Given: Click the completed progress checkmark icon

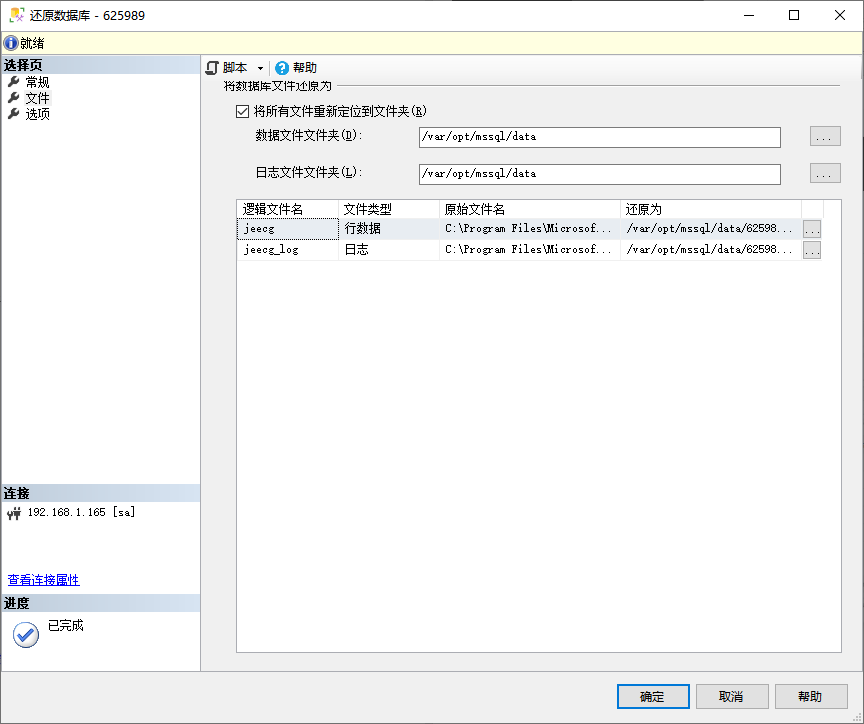Looking at the screenshot, I should coord(26,634).
